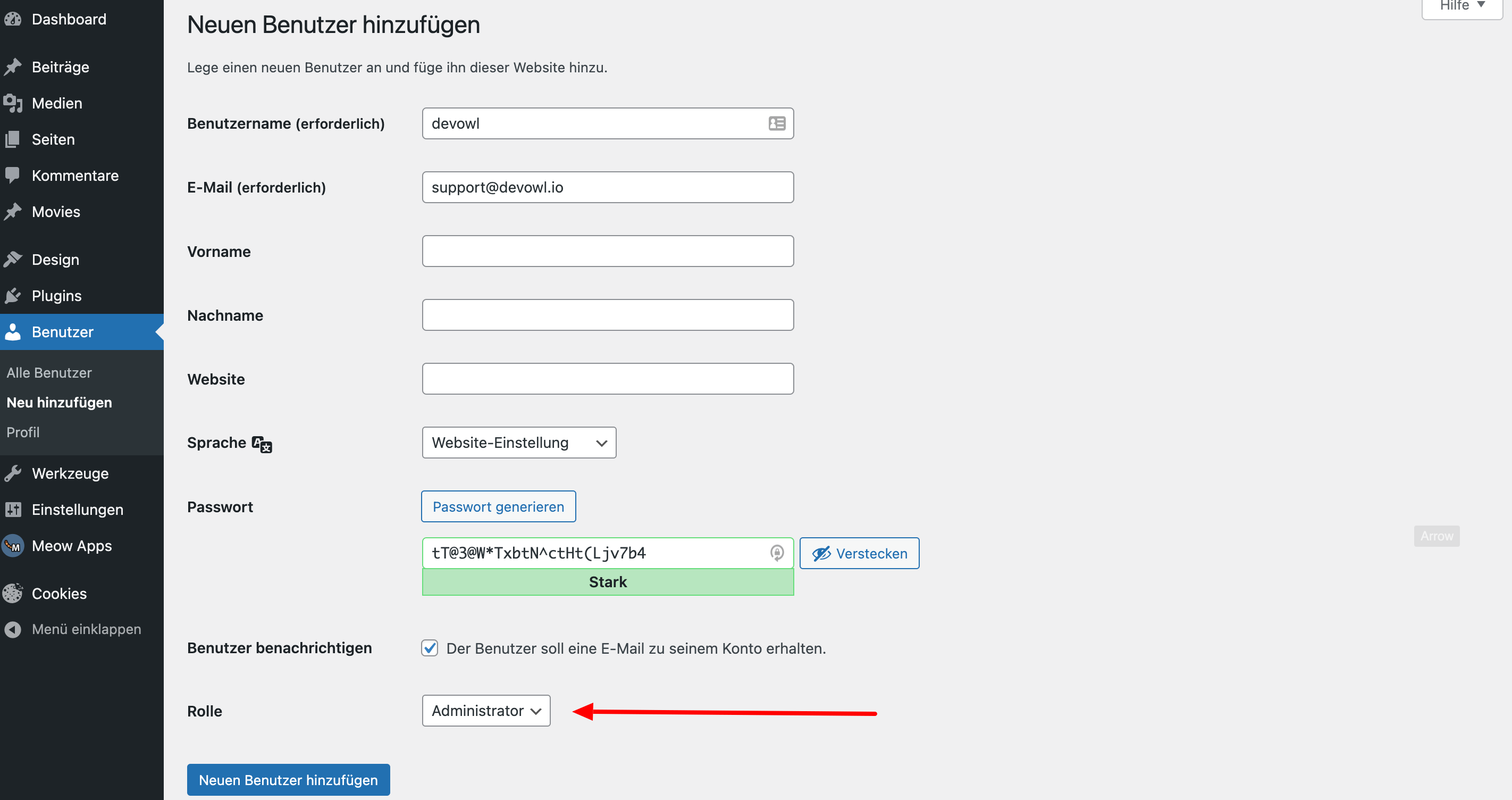Click Passwort generieren button

tap(498, 506)
